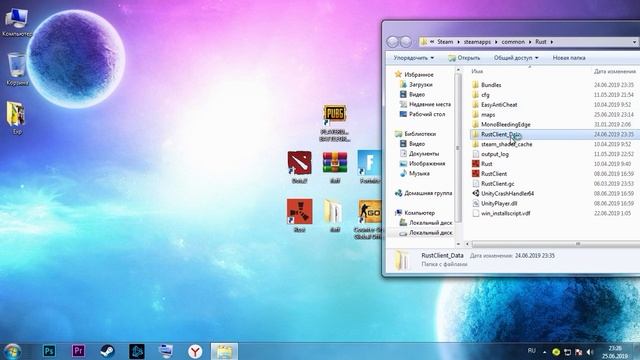This screenshot has height=360, width=640.
Task: Select Загрузки in Favorites
Action: tap(416, 84)
